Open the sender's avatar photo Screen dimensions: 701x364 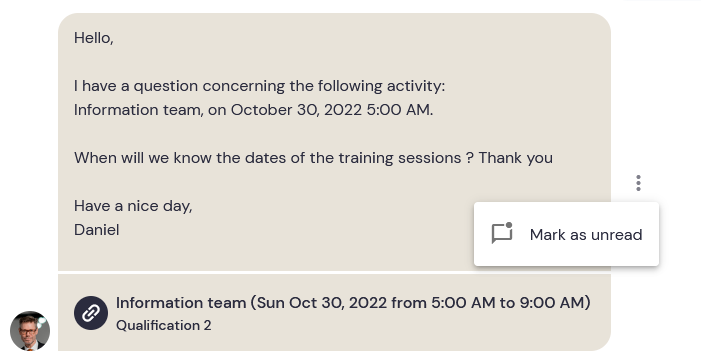30,331
